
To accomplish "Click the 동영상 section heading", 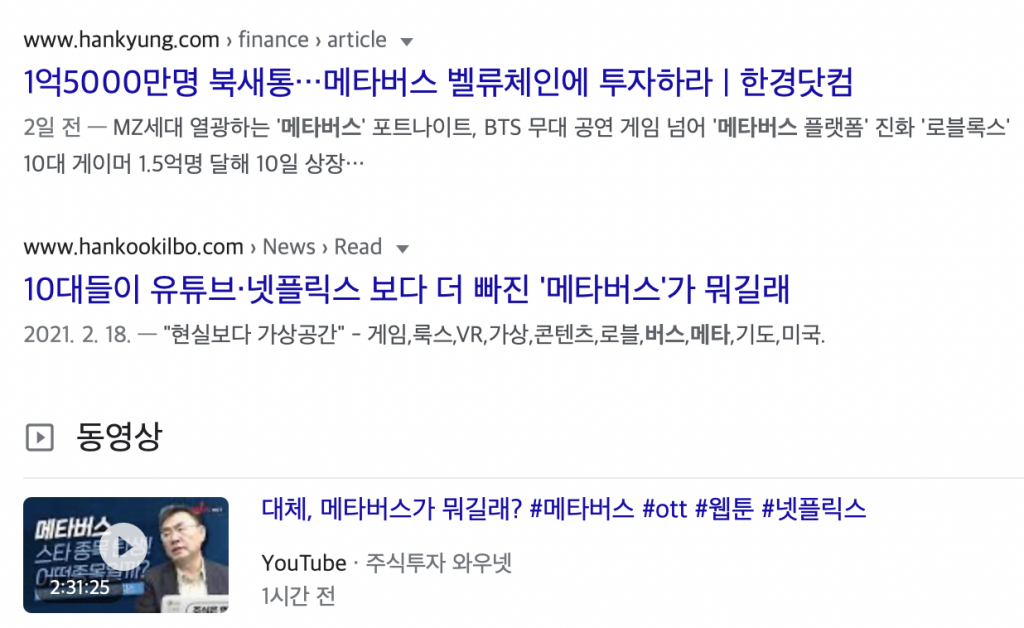I will click(119, 437).
